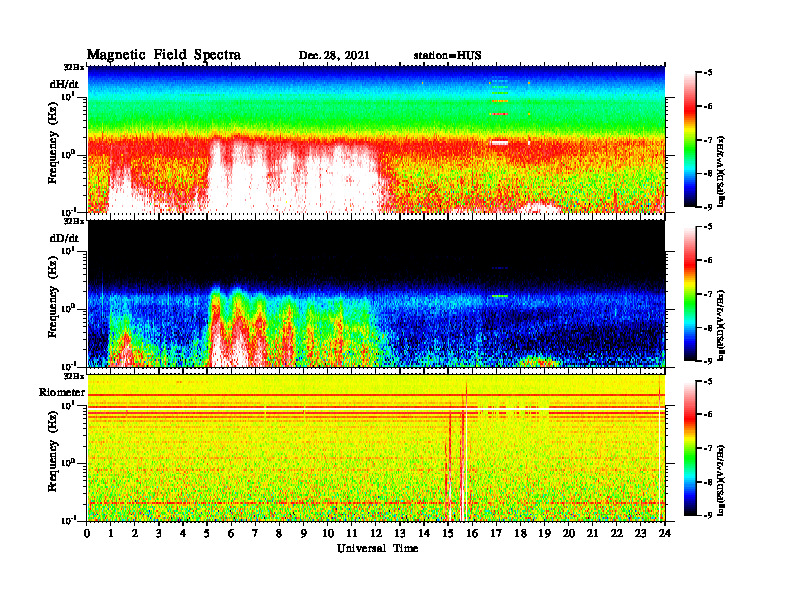Click the -6 tick on dD/dt color scale
This screenshot has height=612, width=792.
coord(706,261)
